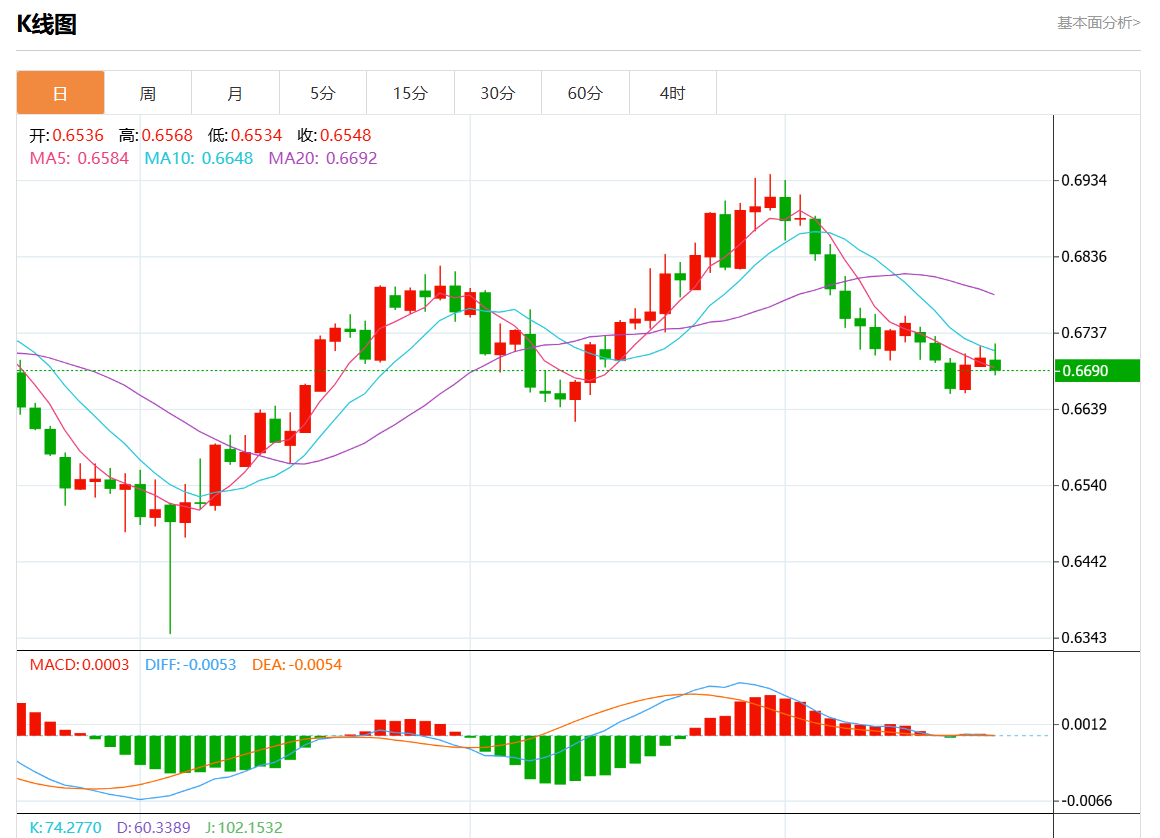Click the 0.6836 price axis label
The height and width of the screenshot is (838, 1160).
1084,257
